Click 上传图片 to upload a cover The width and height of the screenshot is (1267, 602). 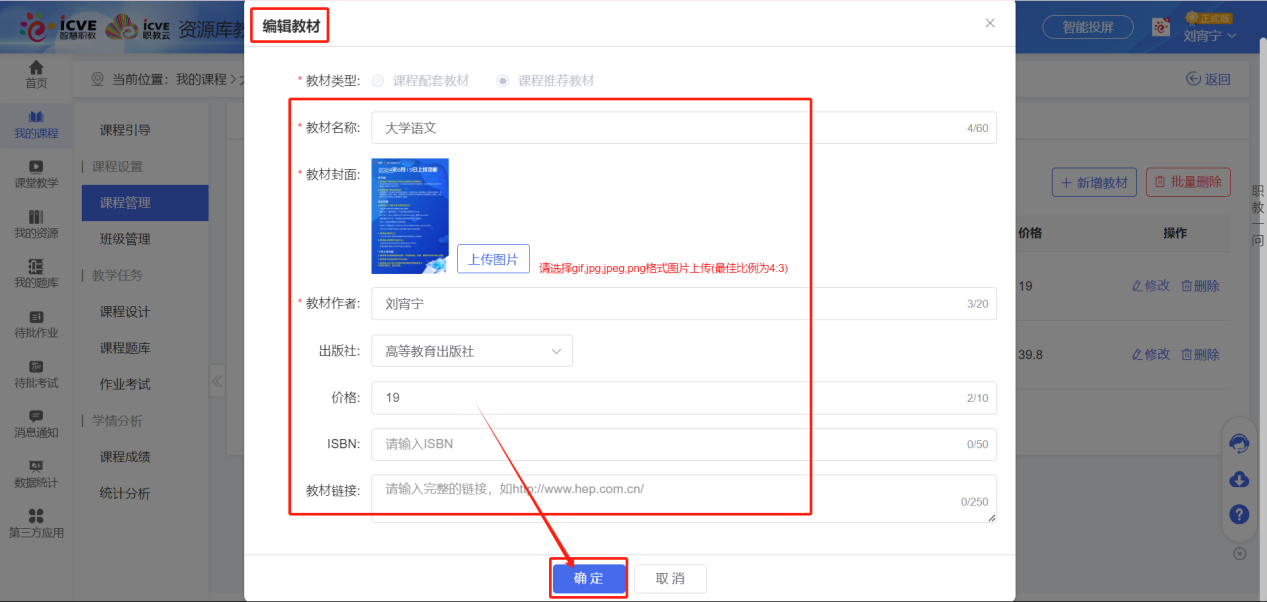point(492,258)
